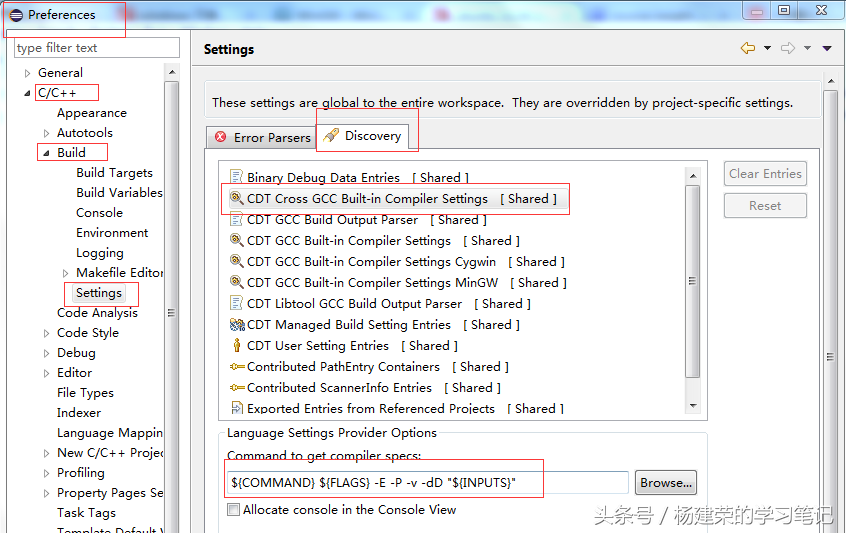Click the Browse... button
The image size is (846, 533).
coord(666,483)
